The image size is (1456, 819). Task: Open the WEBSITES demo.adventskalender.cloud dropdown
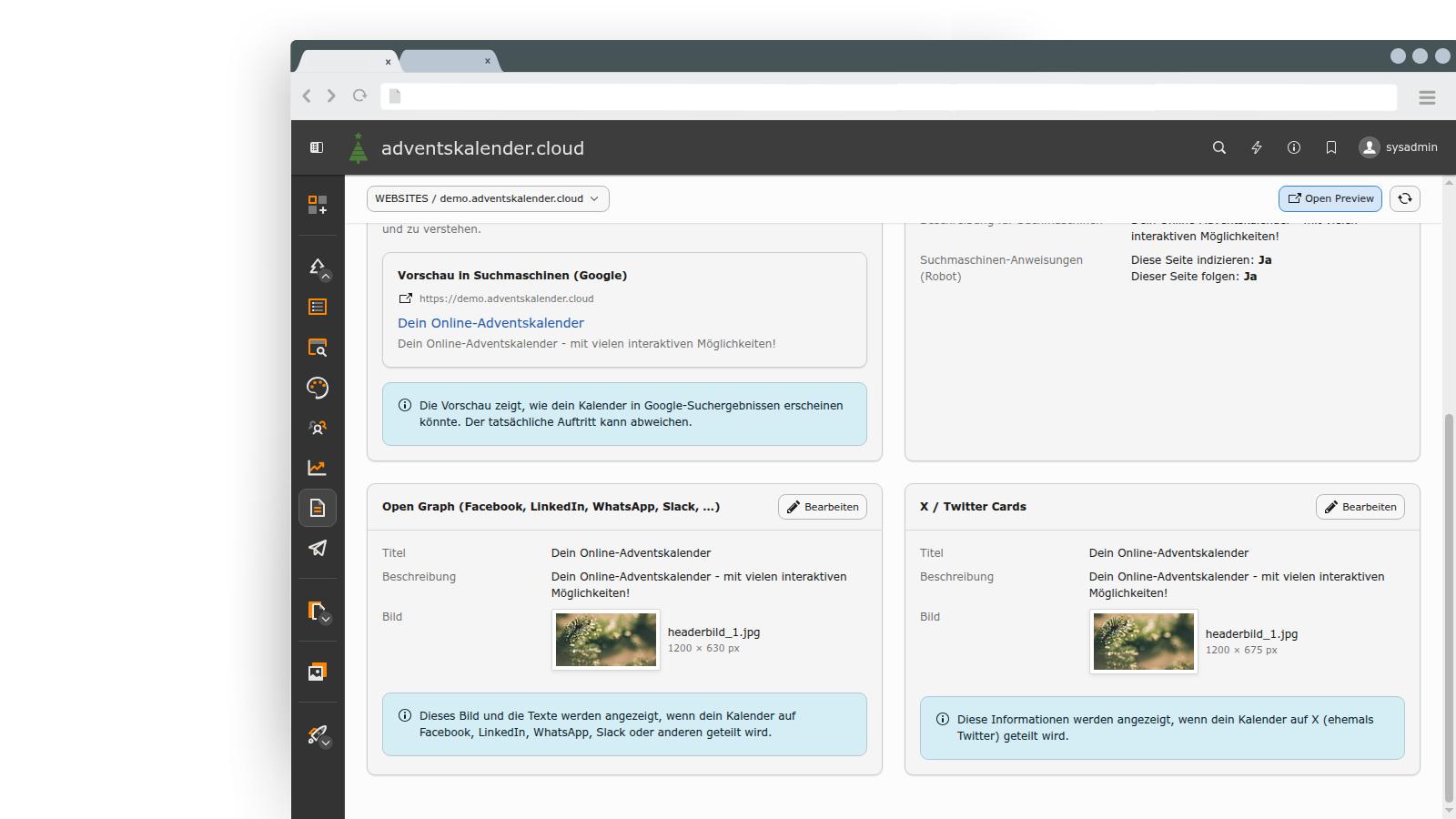(x=488, y=198)
